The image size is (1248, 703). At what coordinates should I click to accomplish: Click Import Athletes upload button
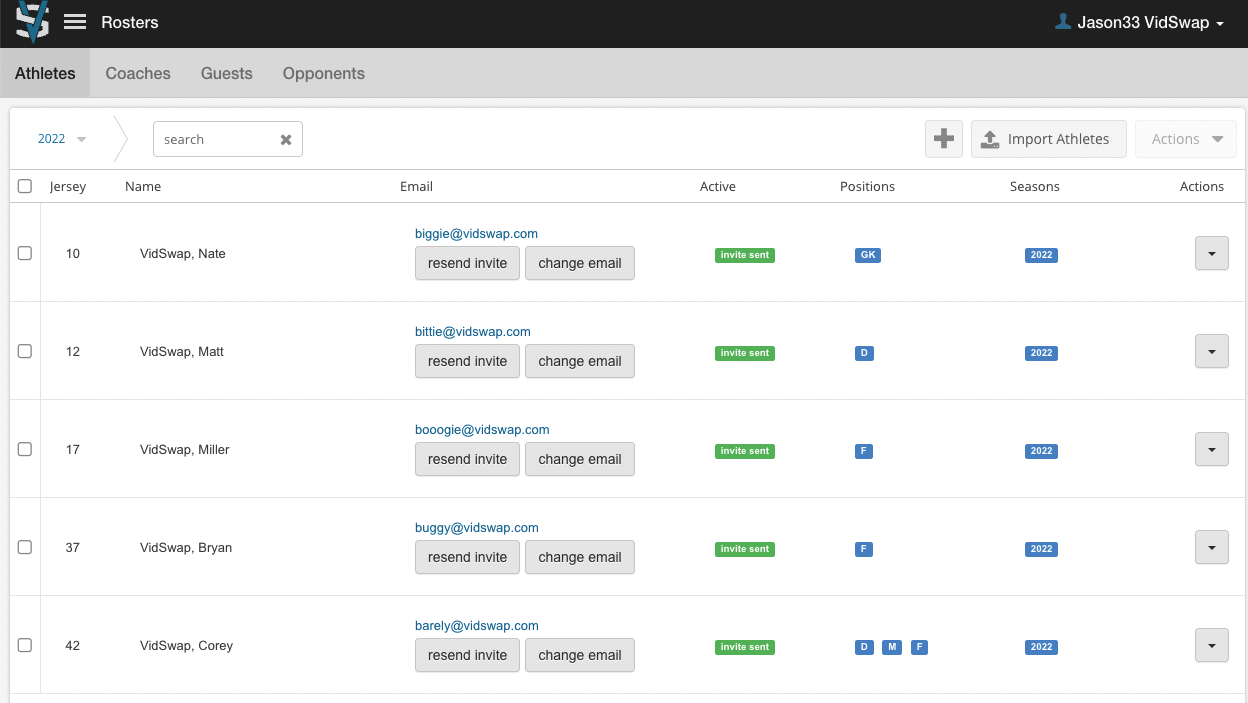point(1049,139)
